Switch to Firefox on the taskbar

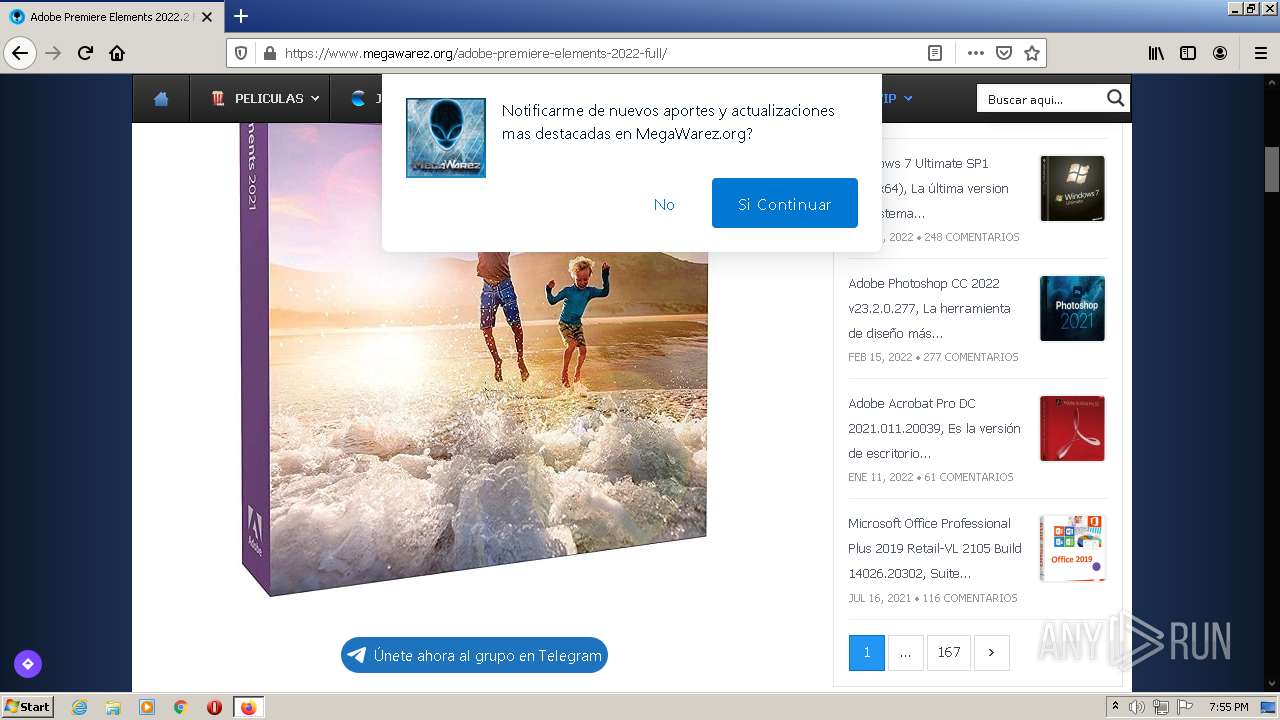(248, 707)
